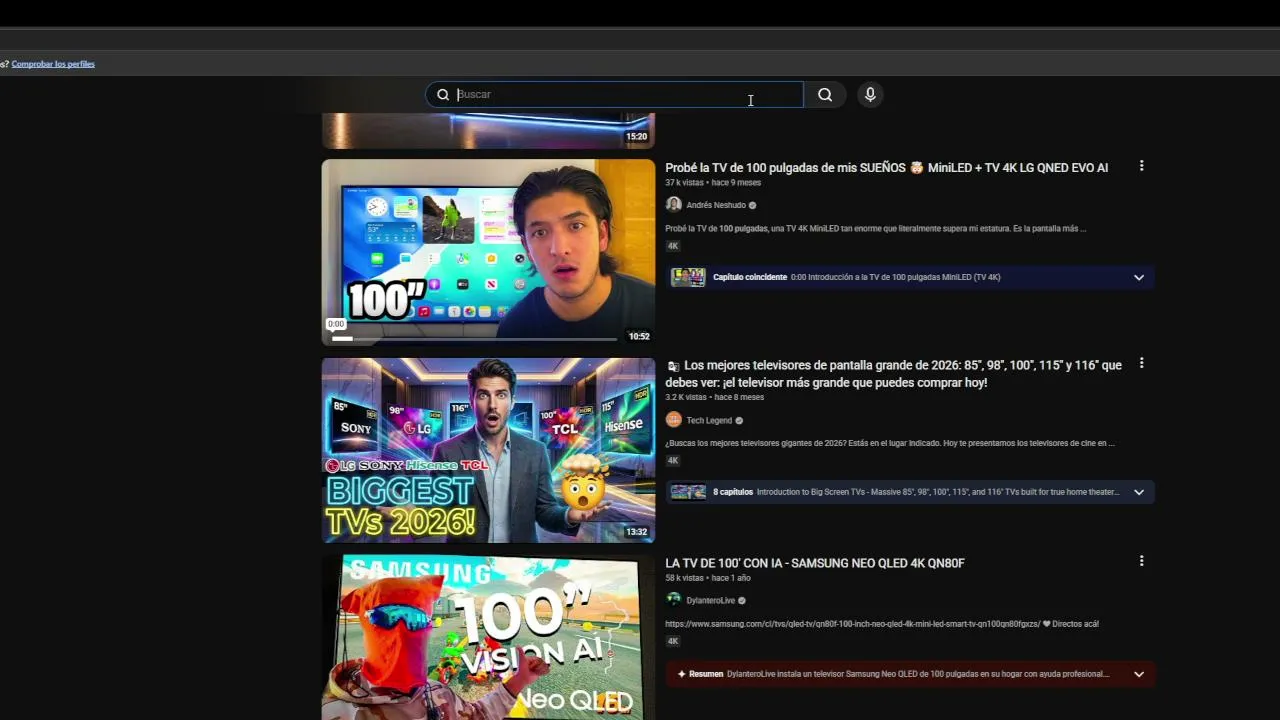1280x720 pixels.
Task: Click the verified badge beside Andrés Neshudo
Action: click(x=753, y=205)
